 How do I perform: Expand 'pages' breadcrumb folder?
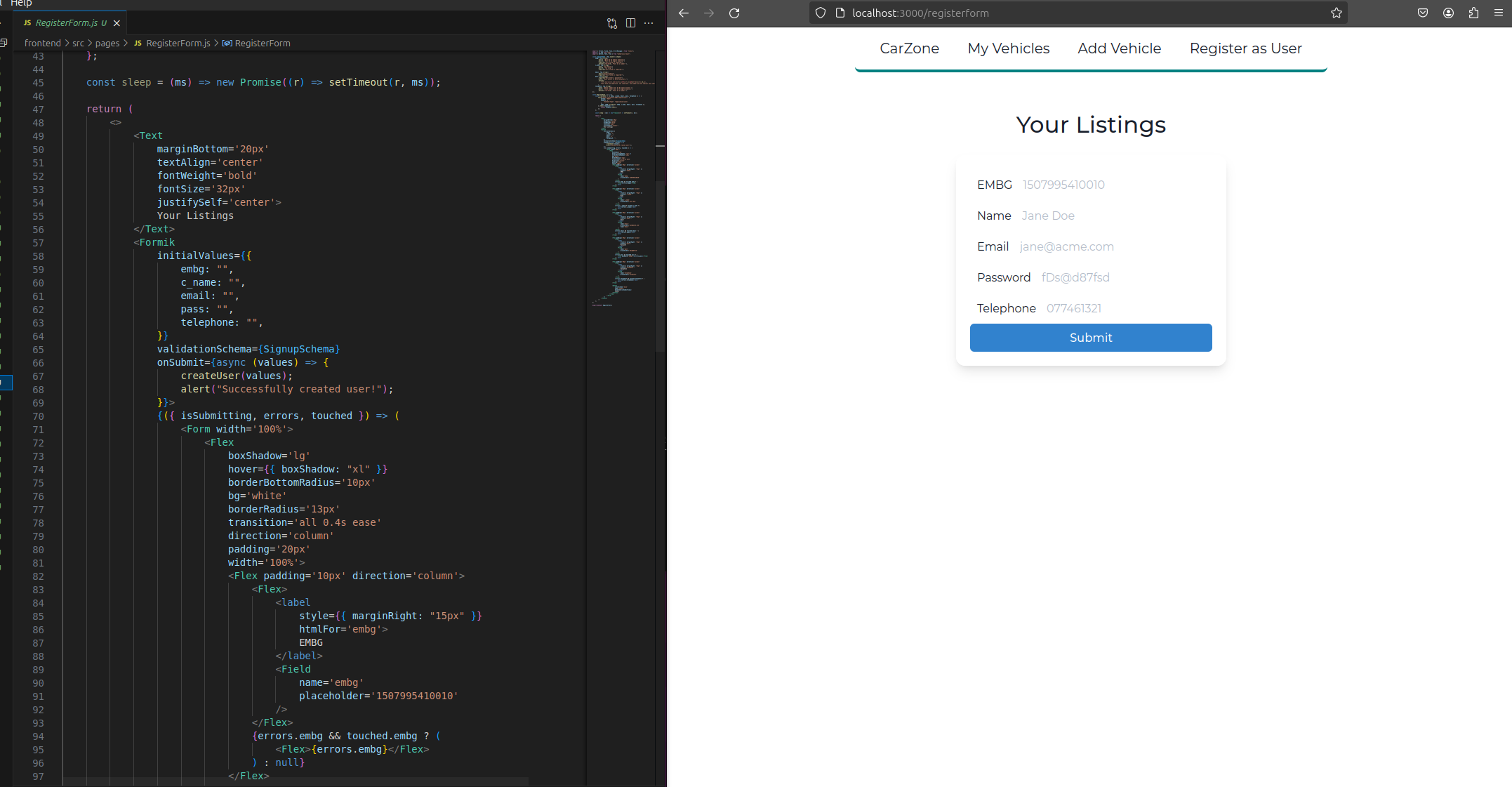[107, 44]
